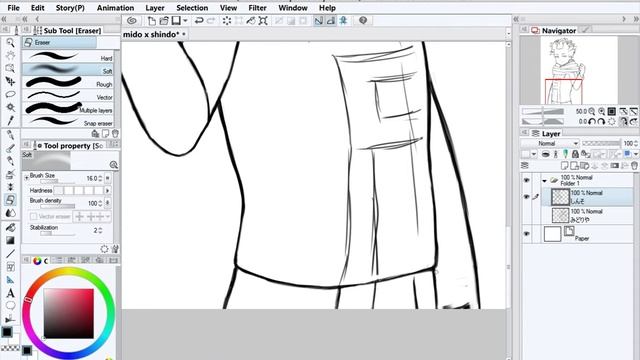Select the Airbrush tool
The width and height of the screenshot is (640, 360).
pyautogui.click(x=10, y=174)
